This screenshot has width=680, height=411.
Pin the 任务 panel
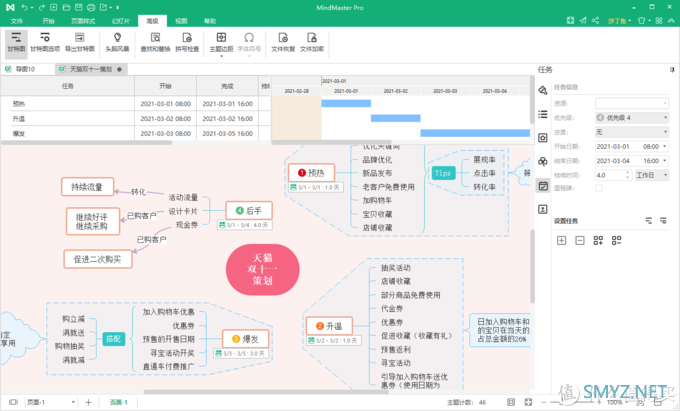(x=672, y=69)
